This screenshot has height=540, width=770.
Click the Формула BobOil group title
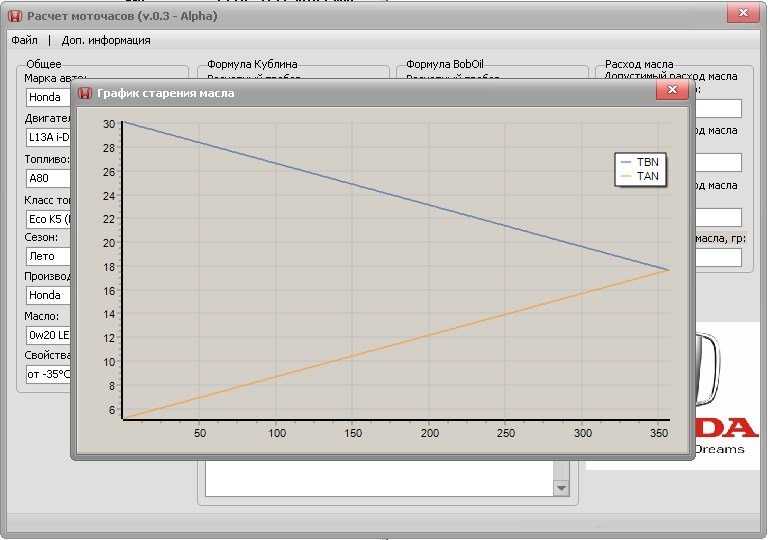444,64
